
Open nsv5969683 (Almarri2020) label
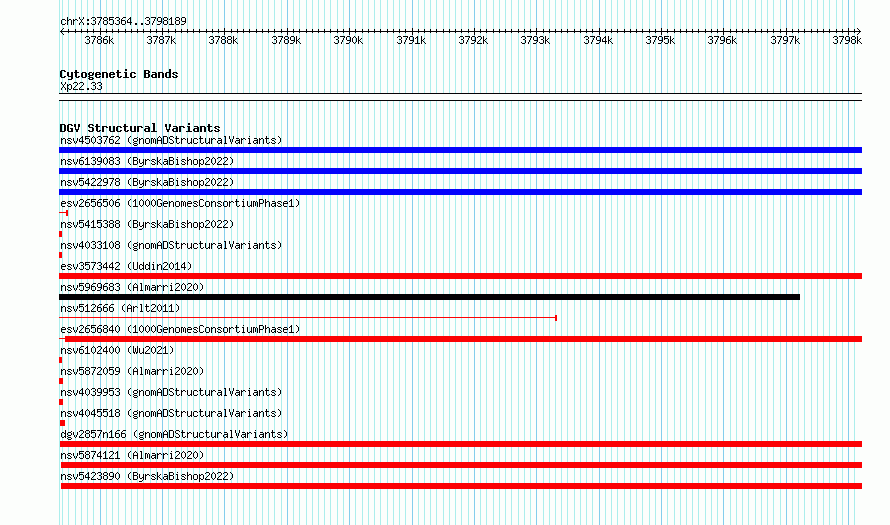pos(132,287)
